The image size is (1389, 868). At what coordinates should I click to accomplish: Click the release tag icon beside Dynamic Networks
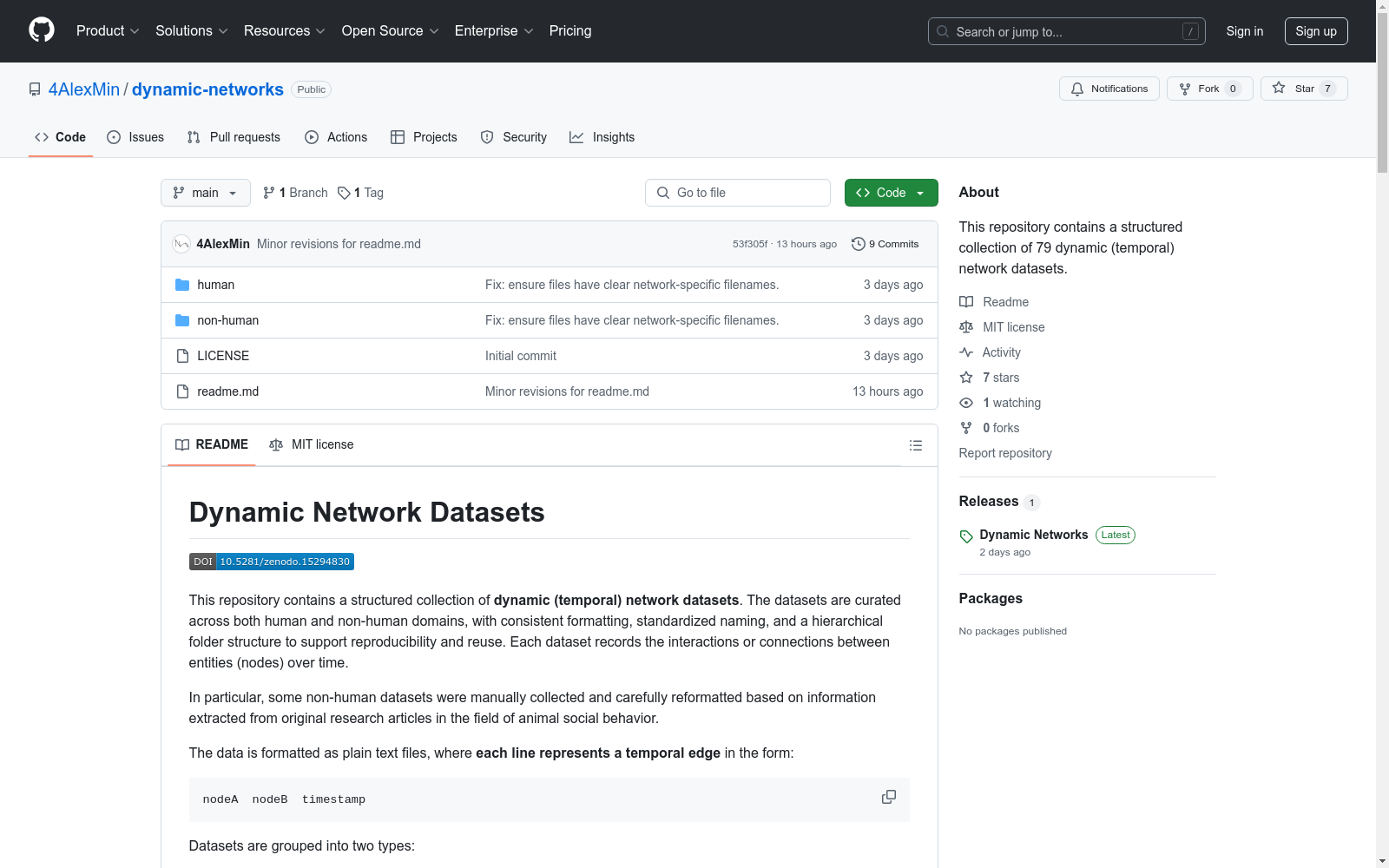[x=966, y=536]
